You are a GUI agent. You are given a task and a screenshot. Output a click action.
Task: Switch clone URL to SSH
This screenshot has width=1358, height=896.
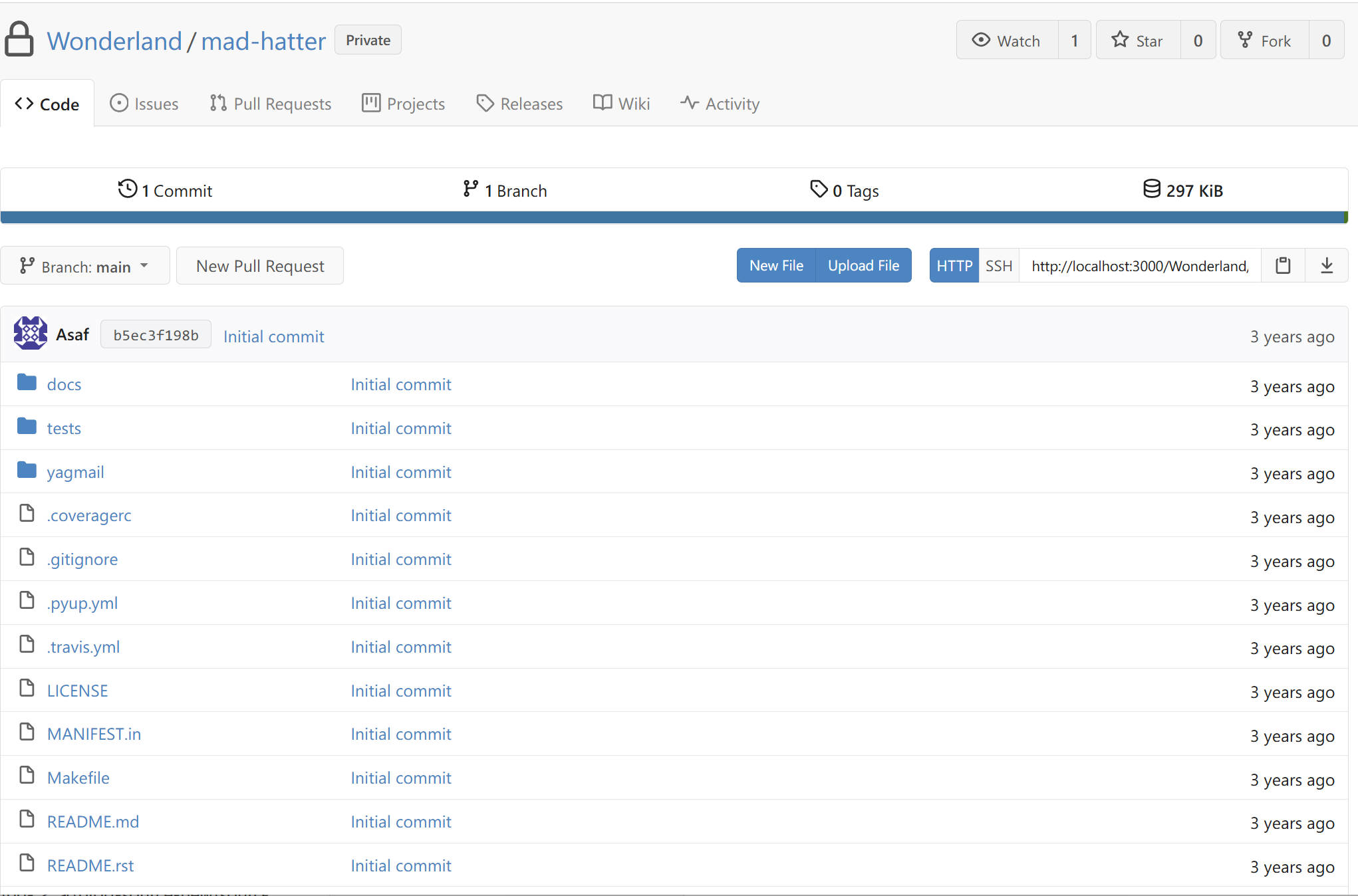[x=998, y=266]
